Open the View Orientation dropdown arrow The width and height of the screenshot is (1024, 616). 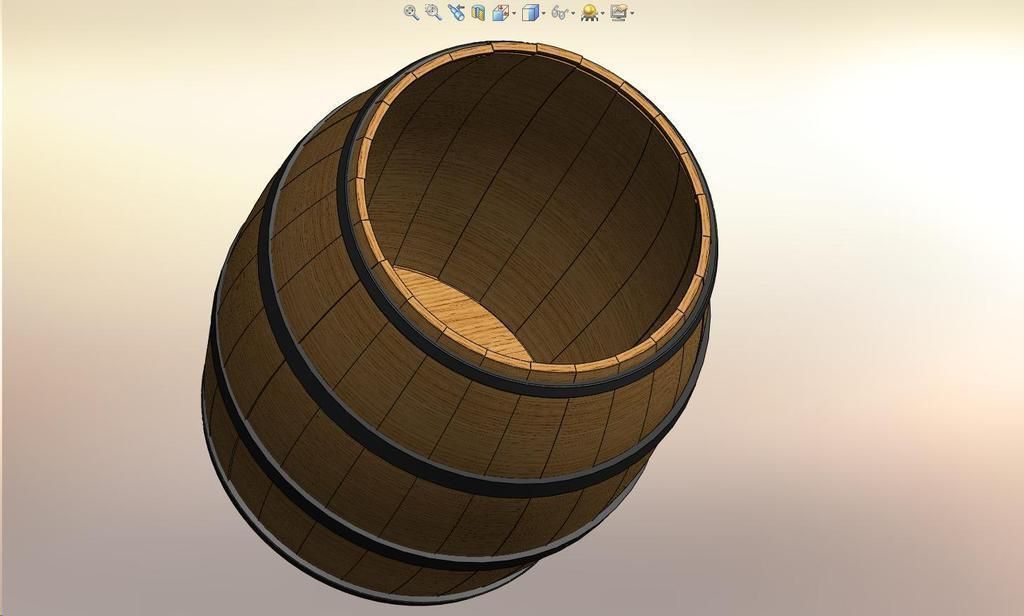pyautogui.click(x=514, y=13)
